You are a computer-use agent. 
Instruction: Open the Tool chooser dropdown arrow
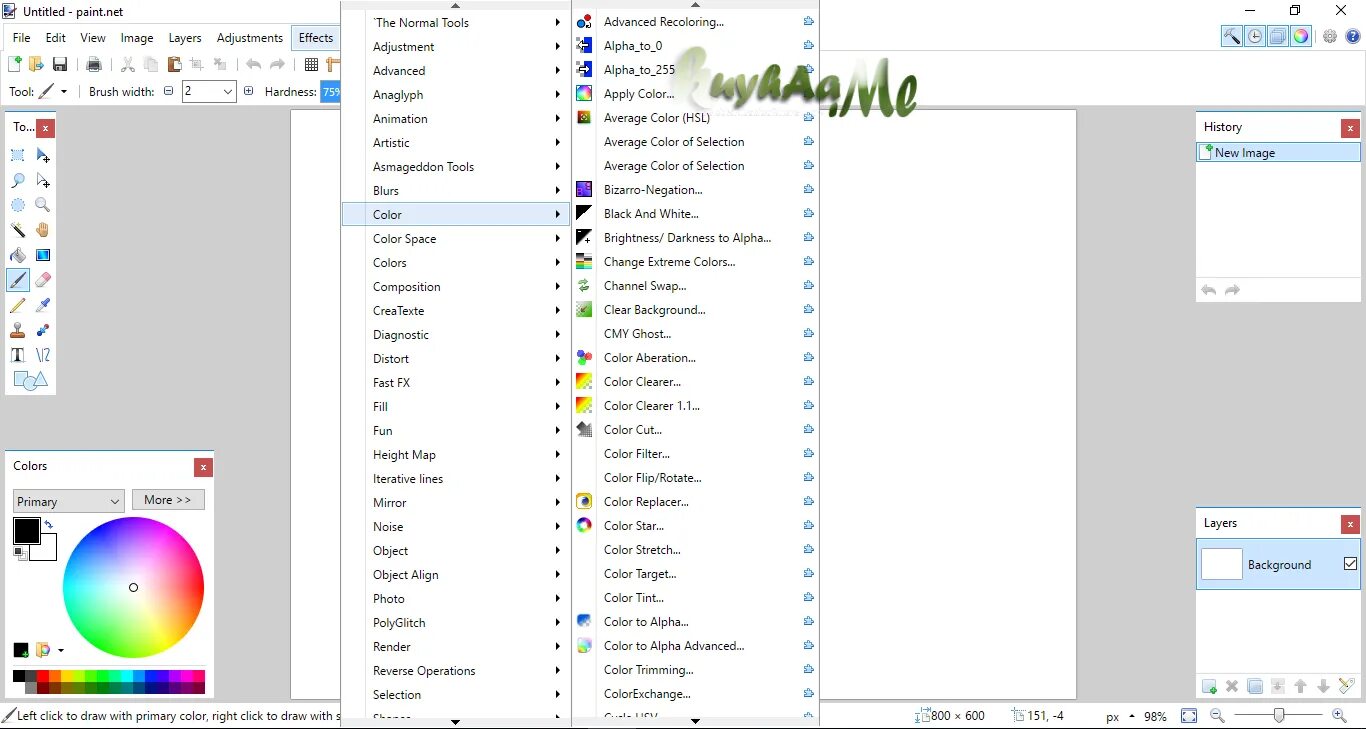click(x=64, y=91)
